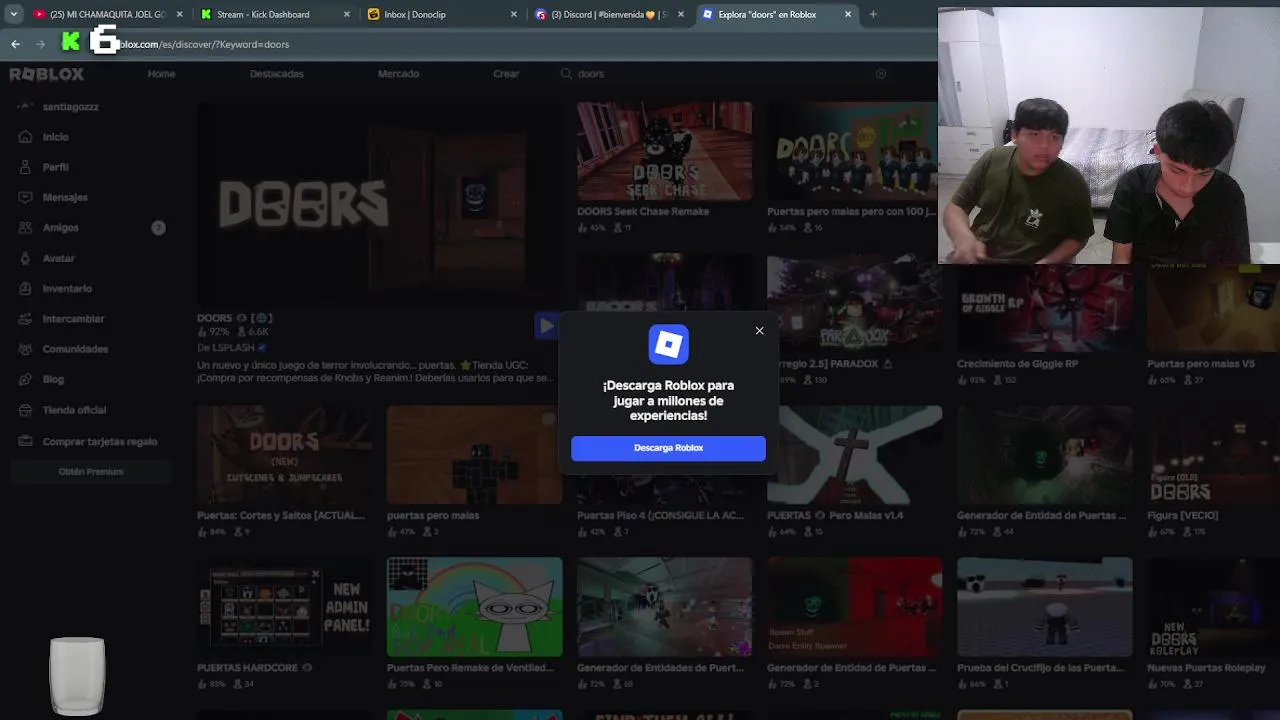This screenshot has height=720, width=1280.
Task: Open the Figura [VECIO] game thumbnail
Action: point(1213,455)
